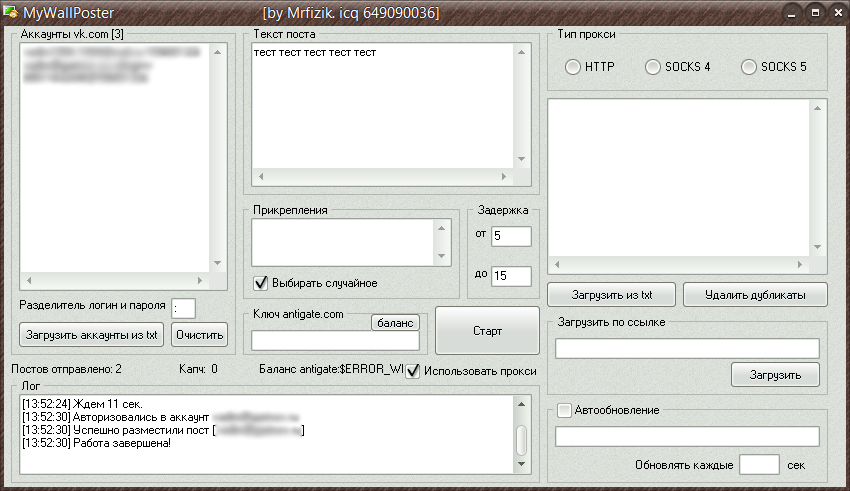Click the Загрузить по ссылке URL field
The width and height of the screenshot is (850, 491).
point(687,348)
